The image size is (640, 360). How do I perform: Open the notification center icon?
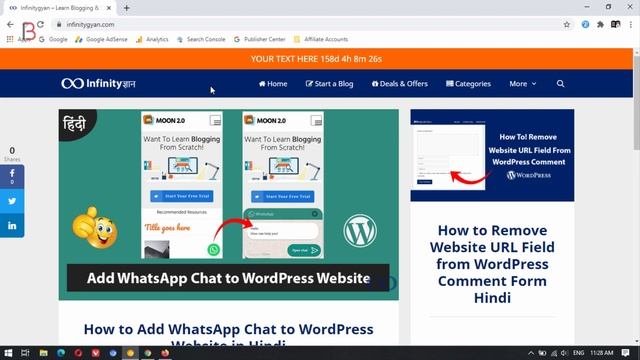tap(625, 353)
